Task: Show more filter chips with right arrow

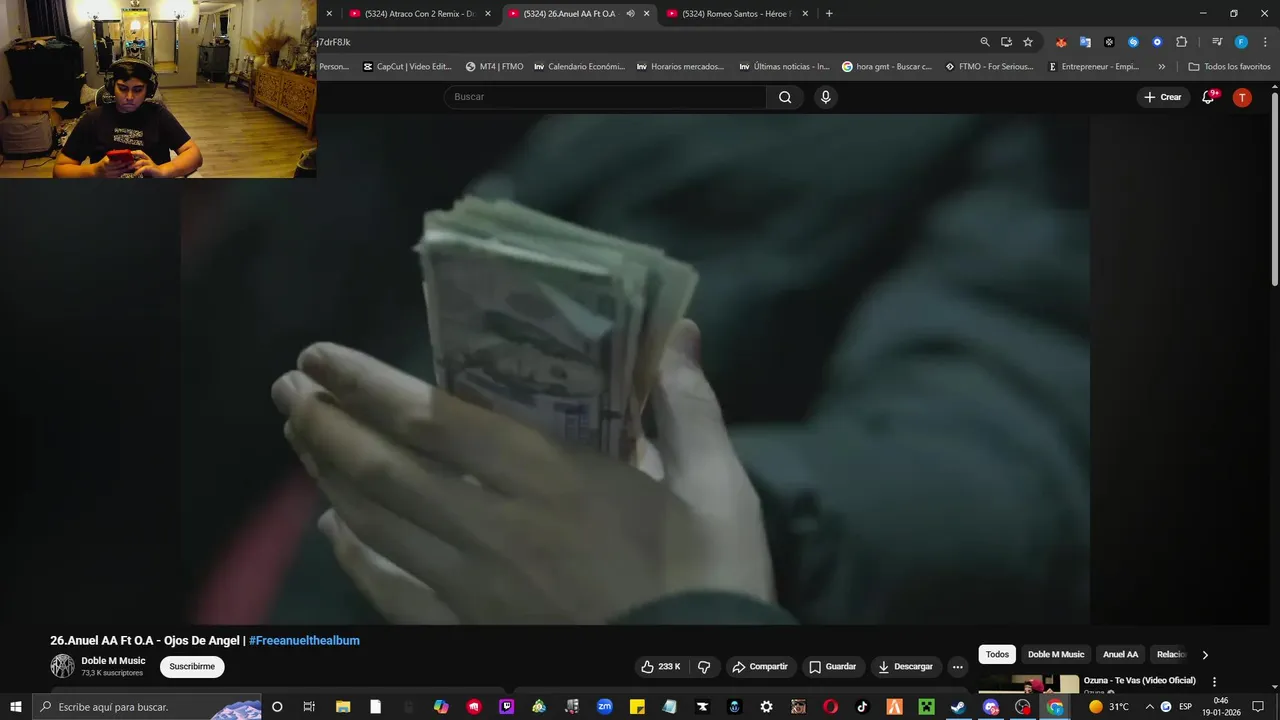Action: 1205,655
